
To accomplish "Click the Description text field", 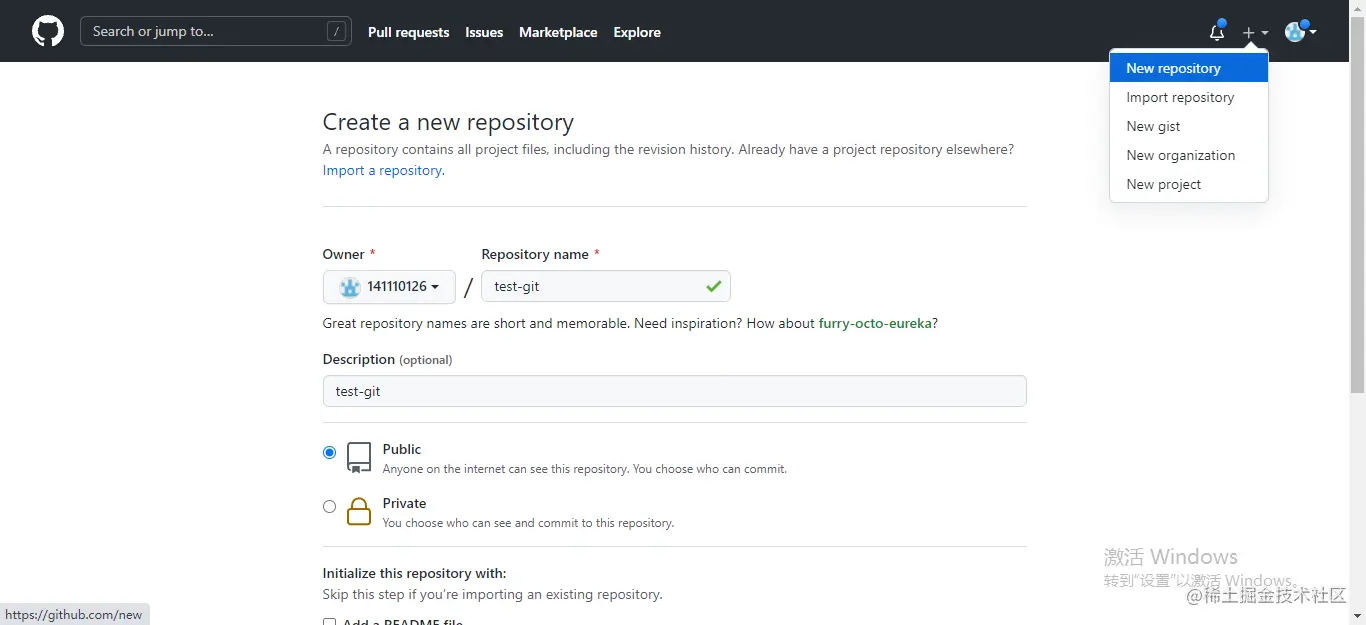I will coord(674,391).
